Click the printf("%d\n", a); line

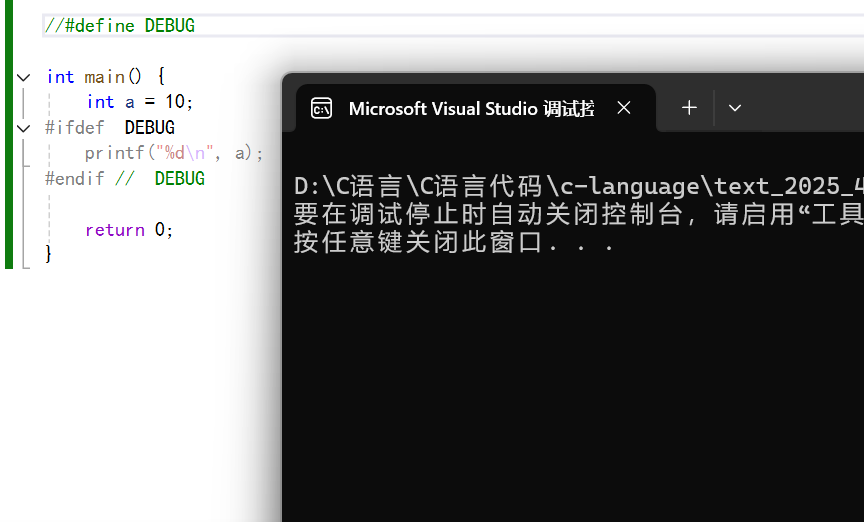[174, 153]
